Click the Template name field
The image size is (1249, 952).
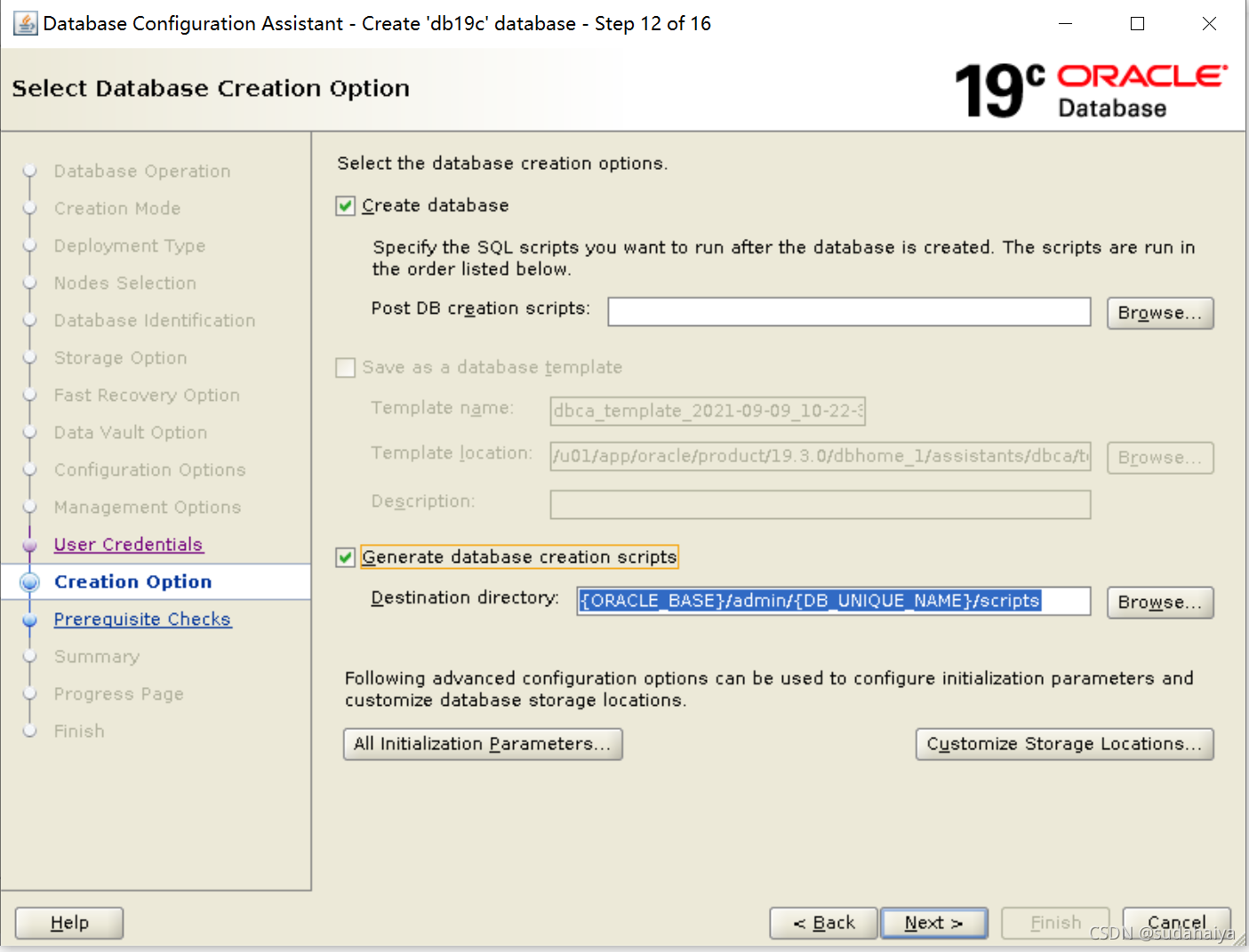click(x=708, y=411)
